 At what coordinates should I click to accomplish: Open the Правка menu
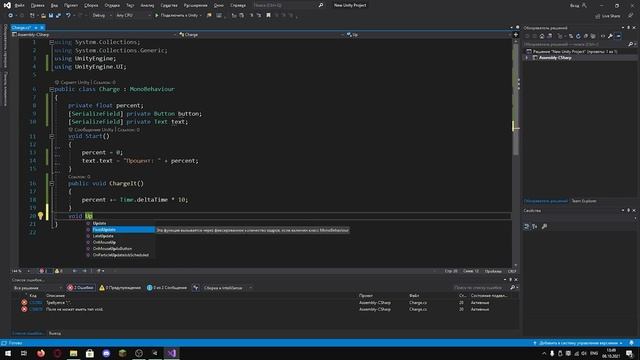tap(38, 5)
